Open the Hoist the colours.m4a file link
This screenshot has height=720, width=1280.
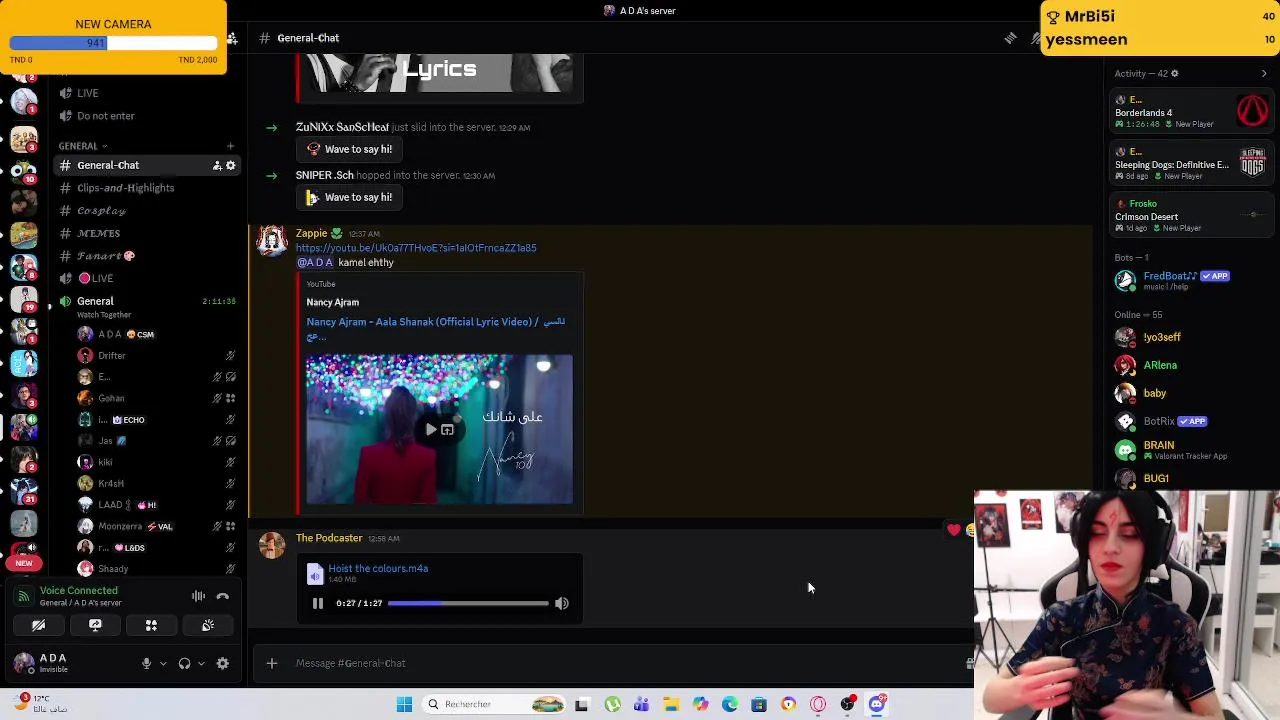(x=378, y=568)
